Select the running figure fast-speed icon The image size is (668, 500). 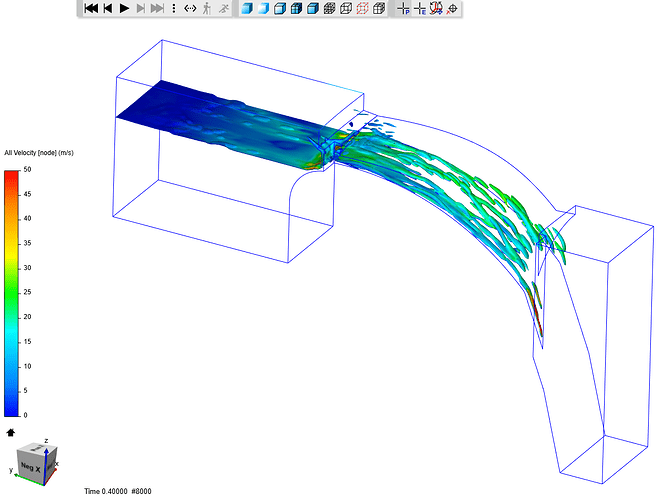224,8
